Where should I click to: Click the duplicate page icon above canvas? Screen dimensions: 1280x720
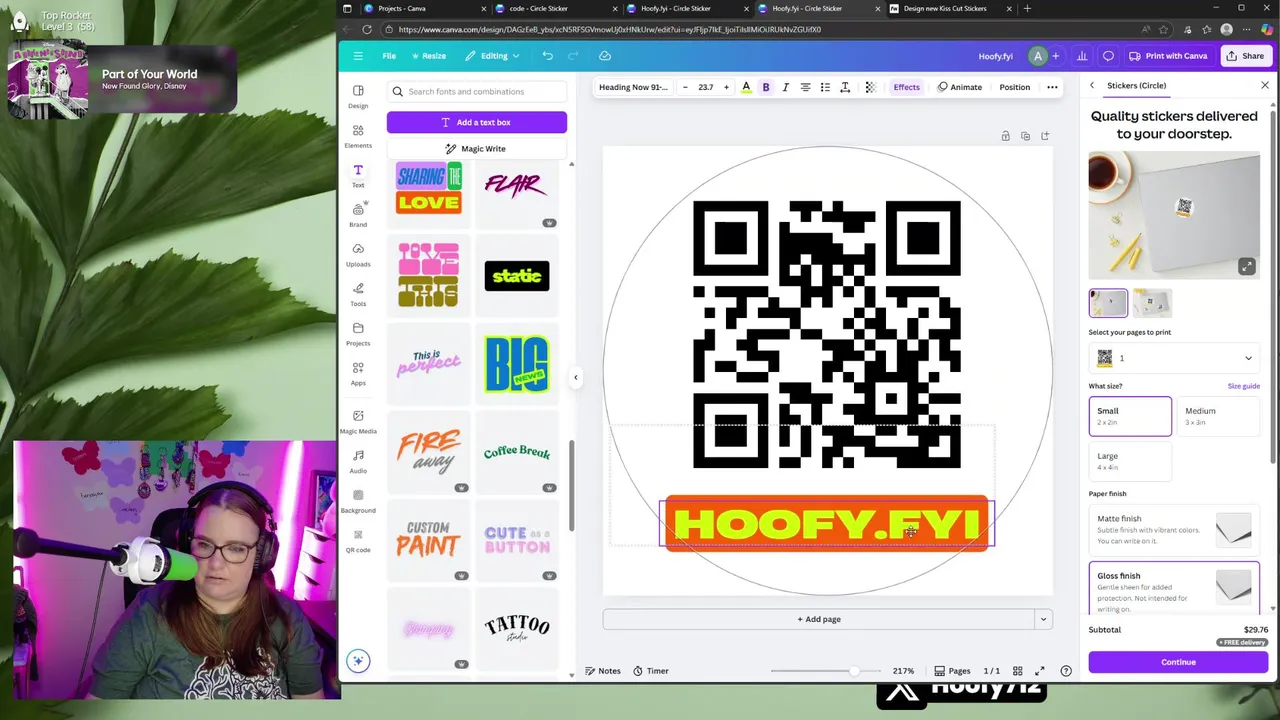coord(1025,136)
